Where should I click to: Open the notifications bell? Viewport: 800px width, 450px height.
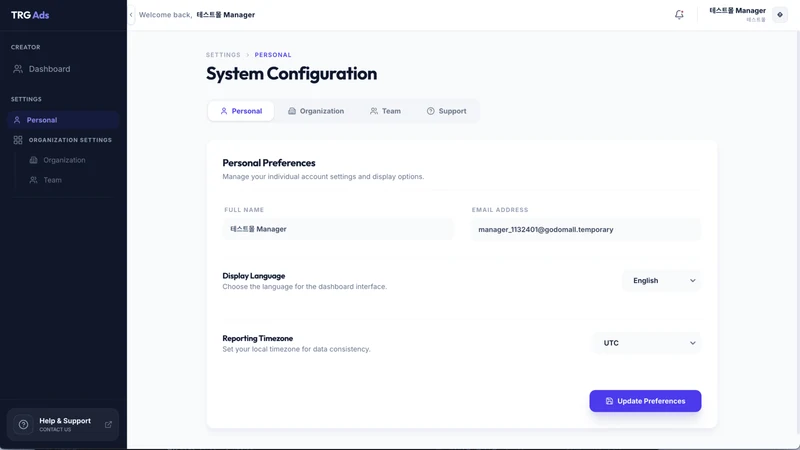click(x=679, y=15)
